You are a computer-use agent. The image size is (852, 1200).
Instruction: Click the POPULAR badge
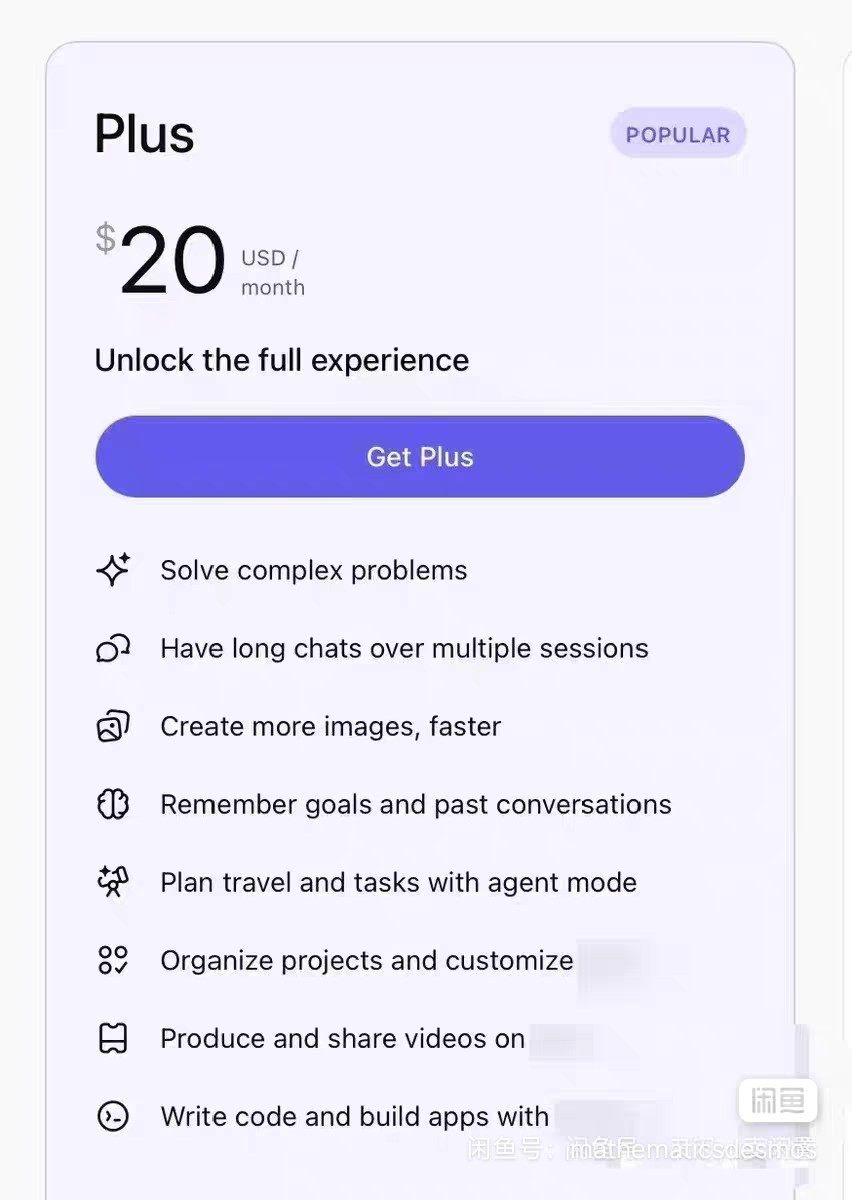pyautogui.click(x=678, y=135)
